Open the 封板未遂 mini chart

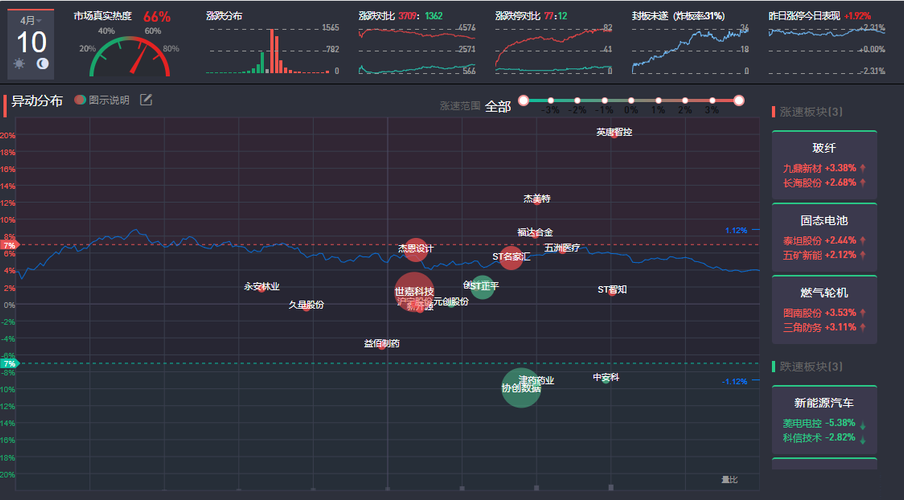coord(690,51)
